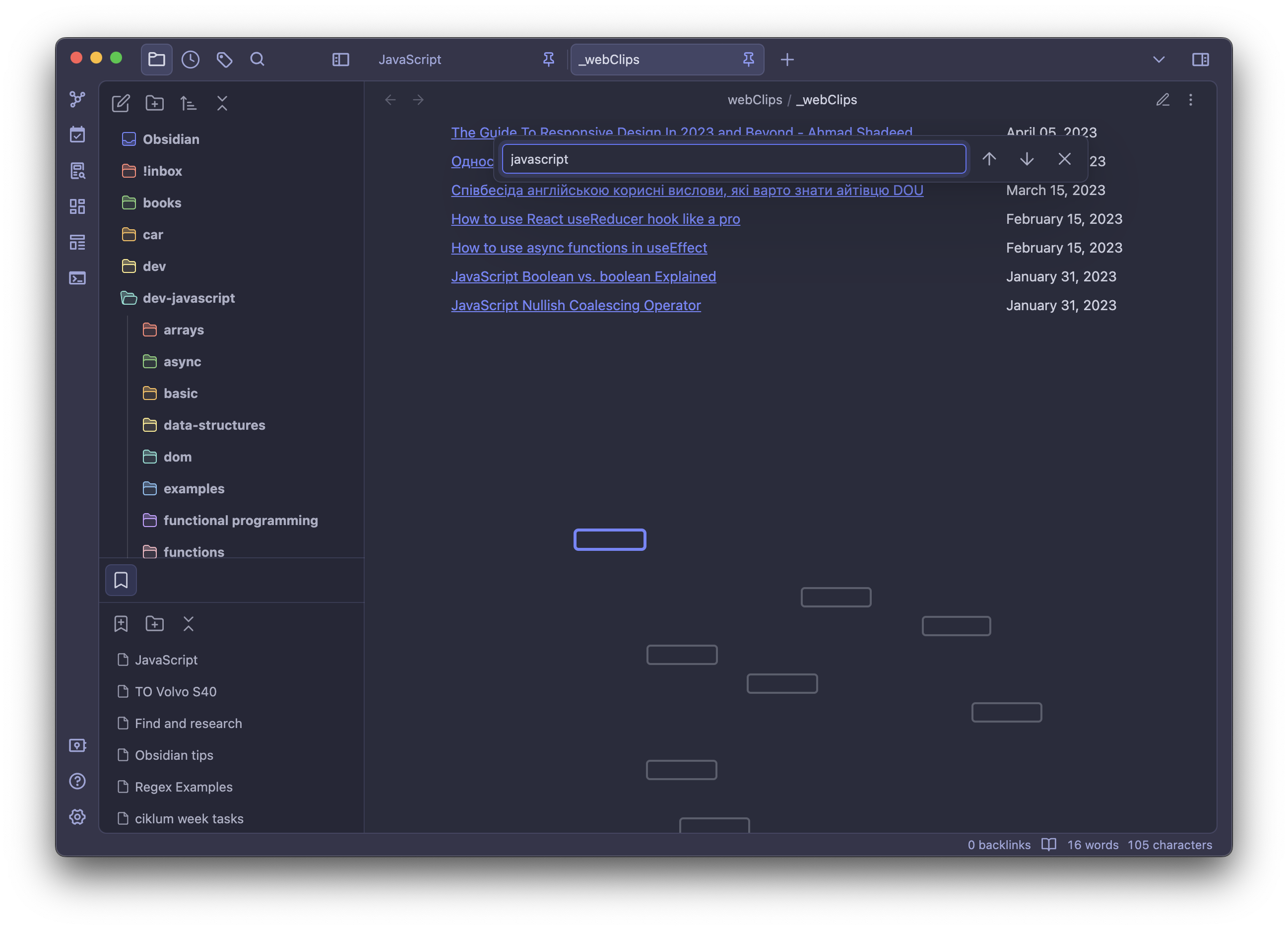The image size is (1288, 930).
Task: Unpin the _webClips tab
Action: coord(749,59)
